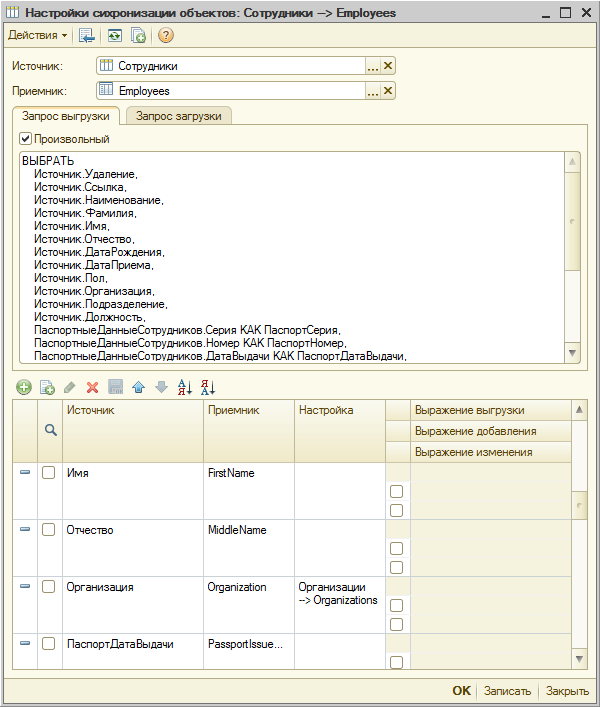Sort descending Я-А icon
The height and width of the screenshot is (707, 600).
pos(208,387)
